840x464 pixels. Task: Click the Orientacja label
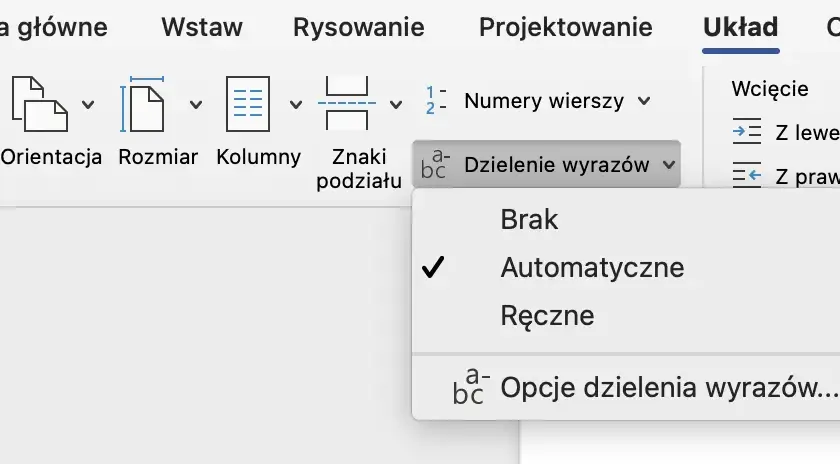(51, 157)
